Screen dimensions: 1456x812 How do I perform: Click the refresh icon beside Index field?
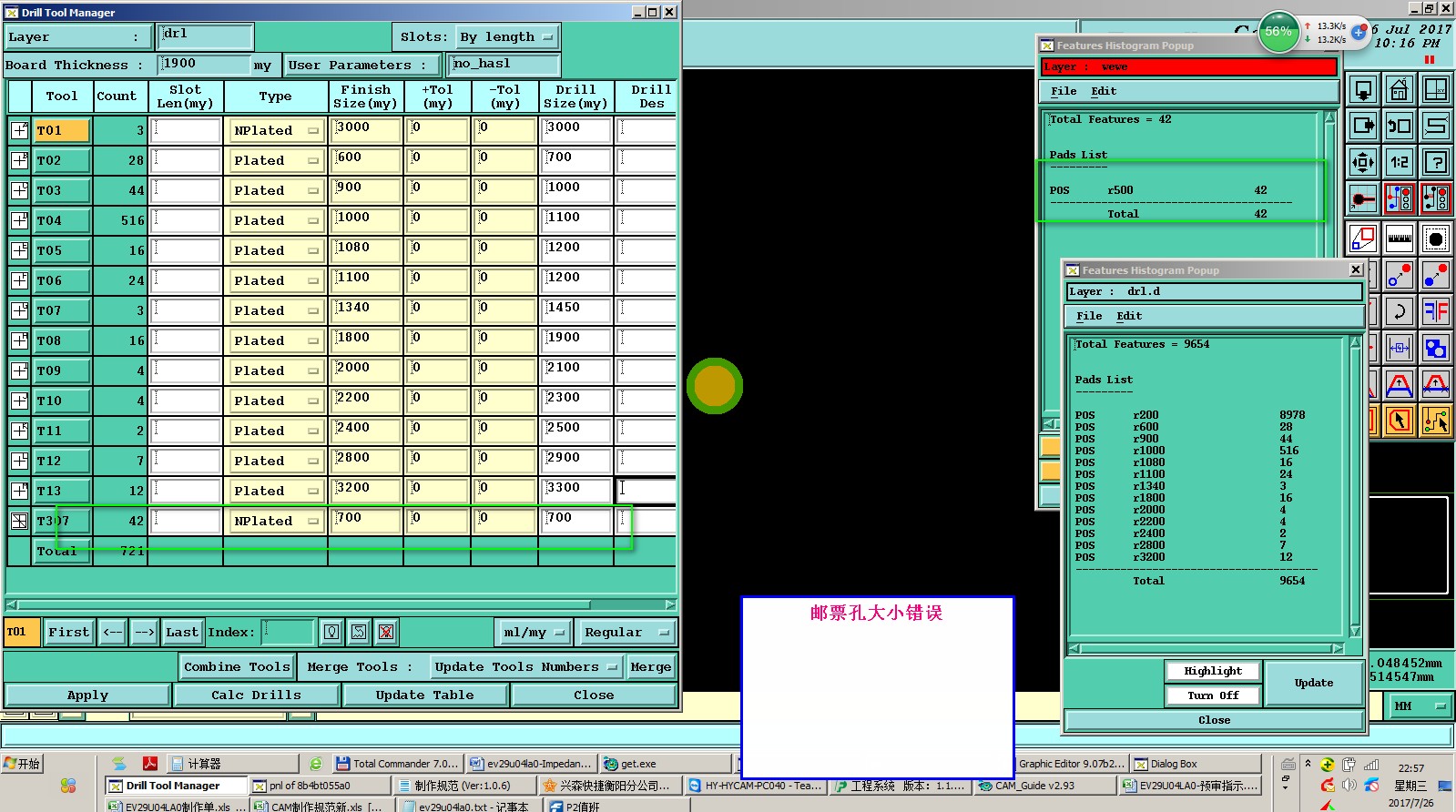click(x=359, y=632)
